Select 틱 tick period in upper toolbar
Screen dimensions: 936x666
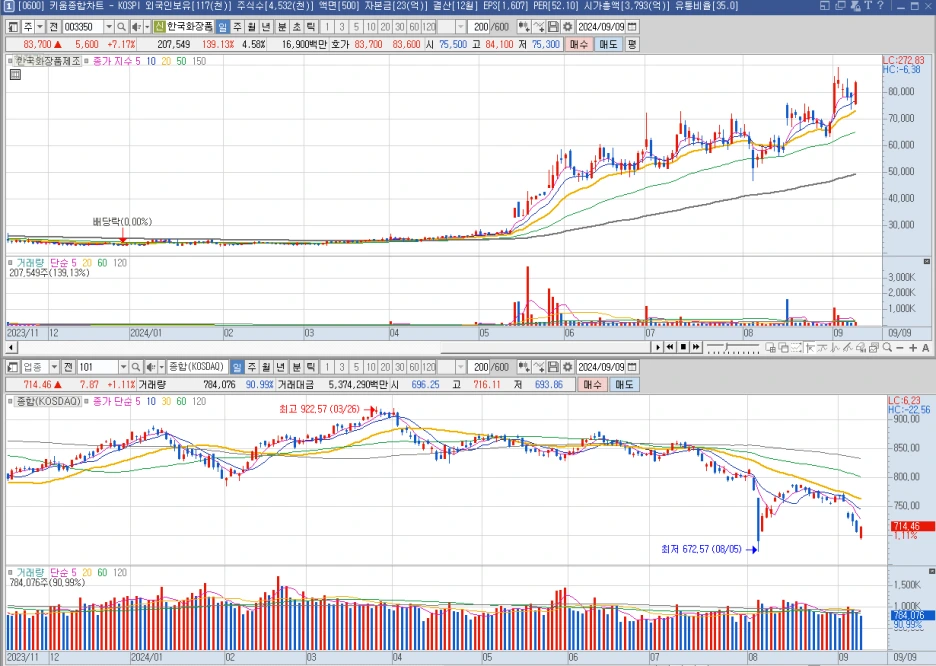click(x=311, y=27)
